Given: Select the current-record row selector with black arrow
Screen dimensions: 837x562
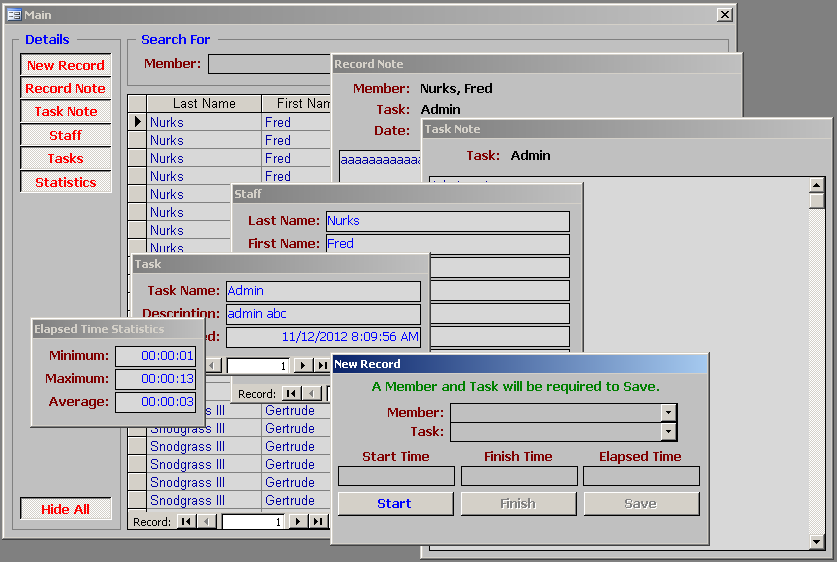Looking at the screenshot, I should click(137, 122).
